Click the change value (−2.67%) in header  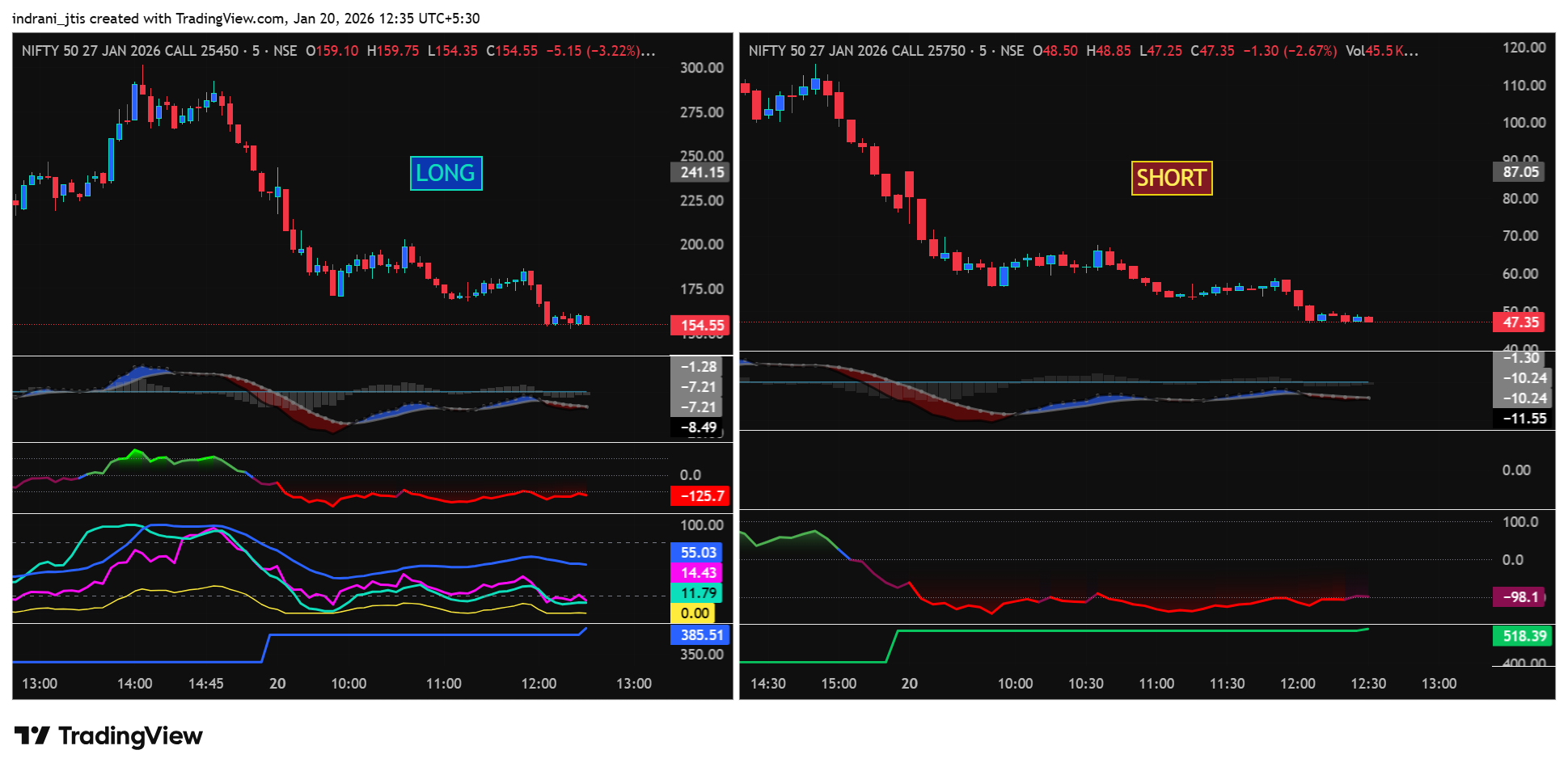click(x=1310, y=50)
